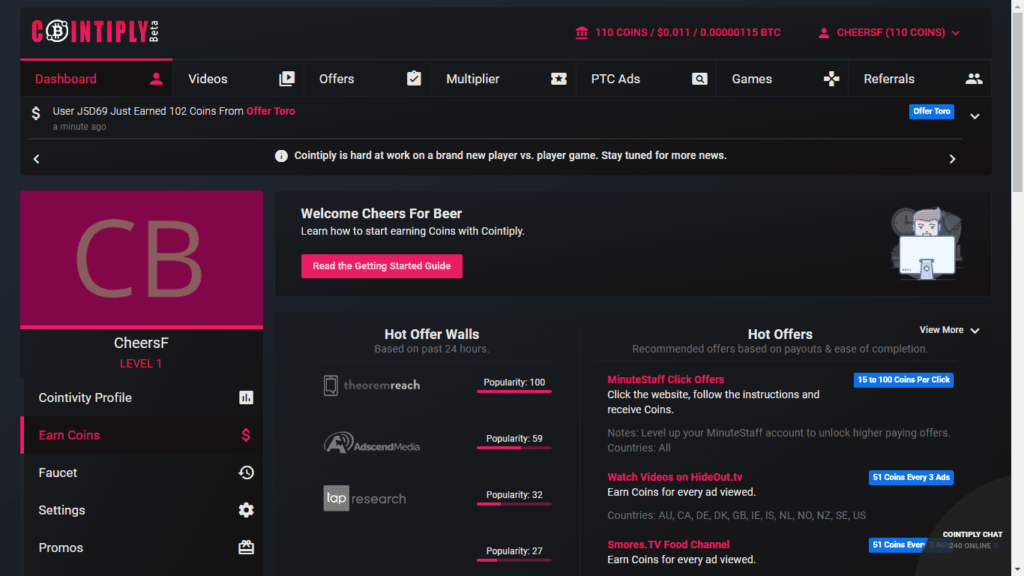The image size is (1024, 576).
Task: Click the AdscendMedia offer wall logo
Action: pos(372,443)
